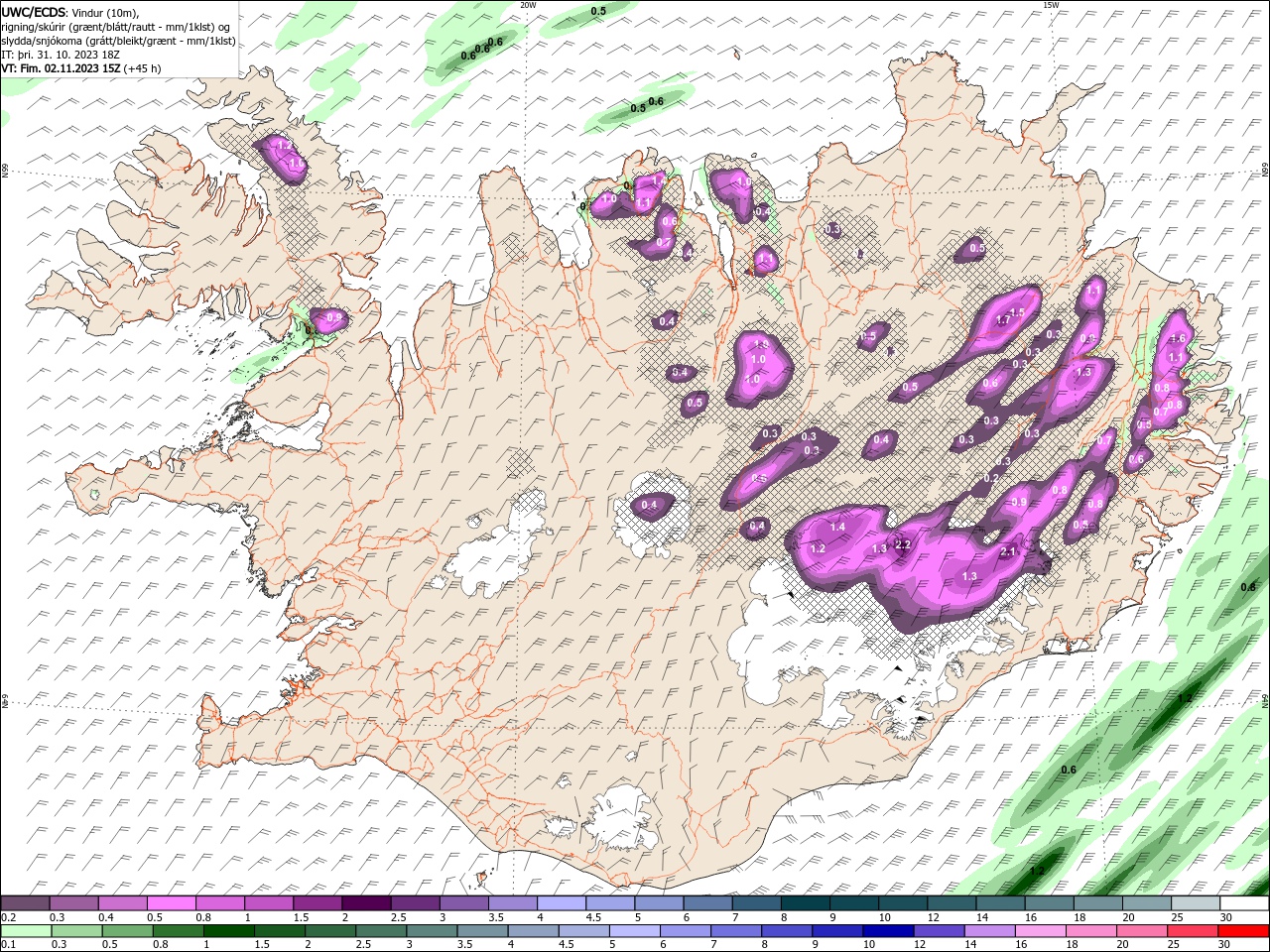Click the 'slydda/snjókoma' snow legend description line
The height and width of the screenshot is (952, 1270).
(x=117, y=41)
